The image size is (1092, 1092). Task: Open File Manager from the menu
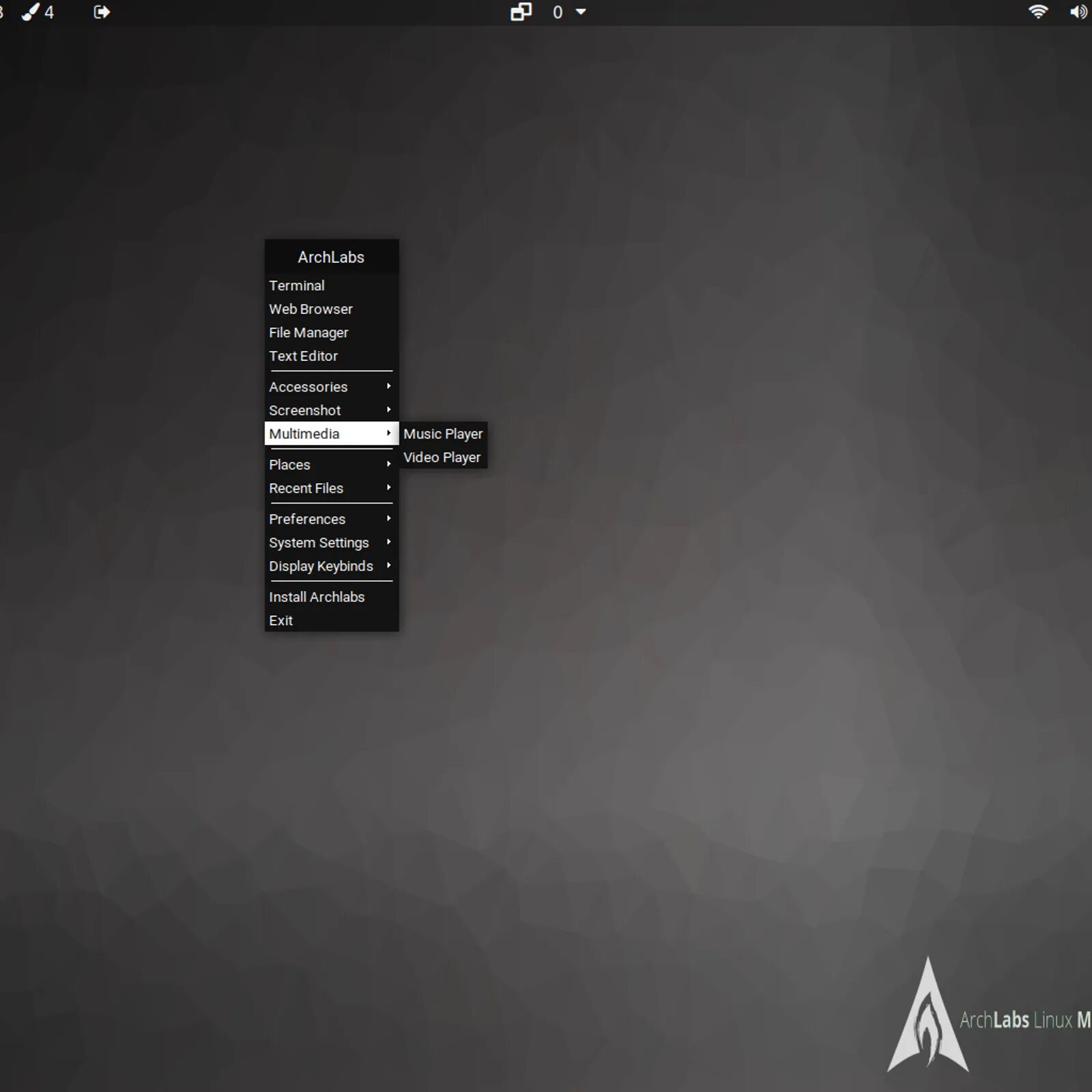[x=332, y=333]
